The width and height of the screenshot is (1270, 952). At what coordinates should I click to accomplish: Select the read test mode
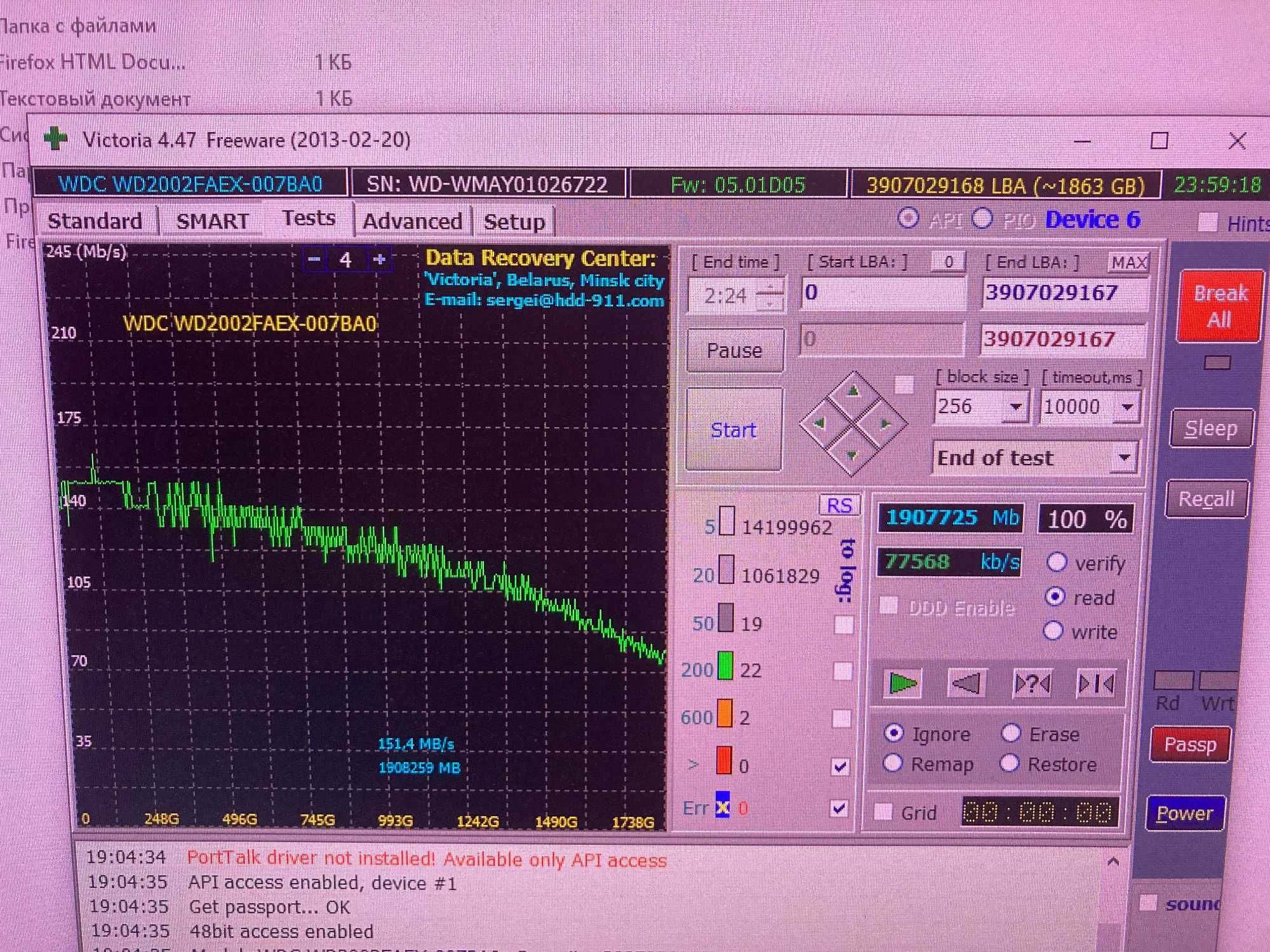point(1055,597)
